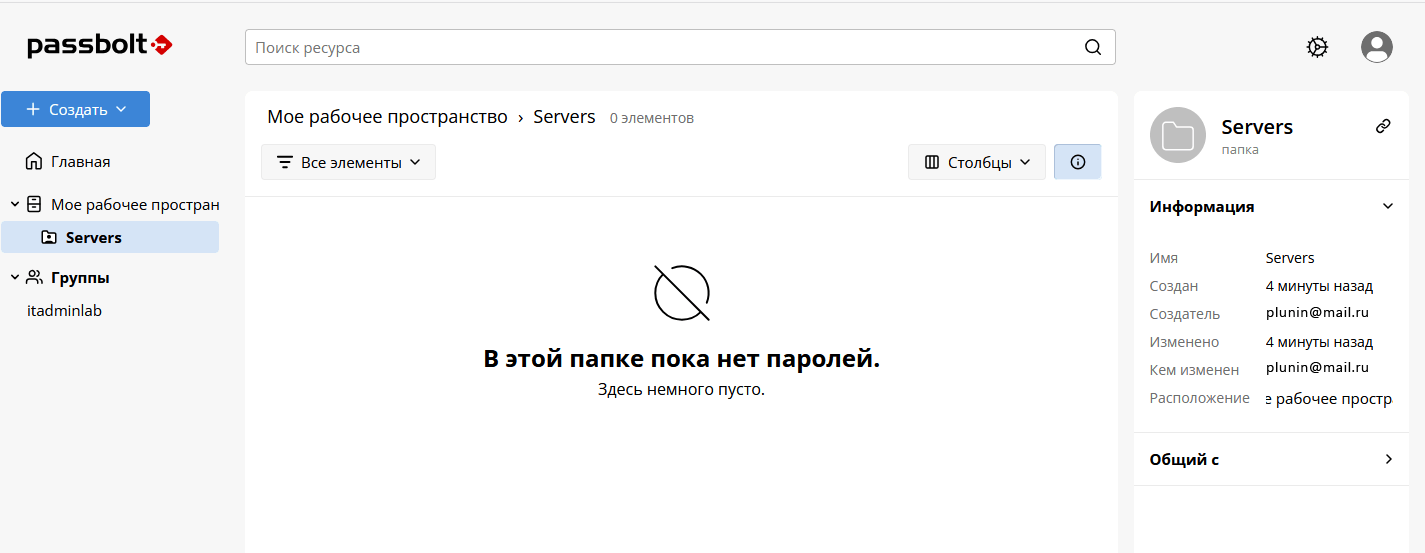Click the passbolt logo

pos(100,45)
